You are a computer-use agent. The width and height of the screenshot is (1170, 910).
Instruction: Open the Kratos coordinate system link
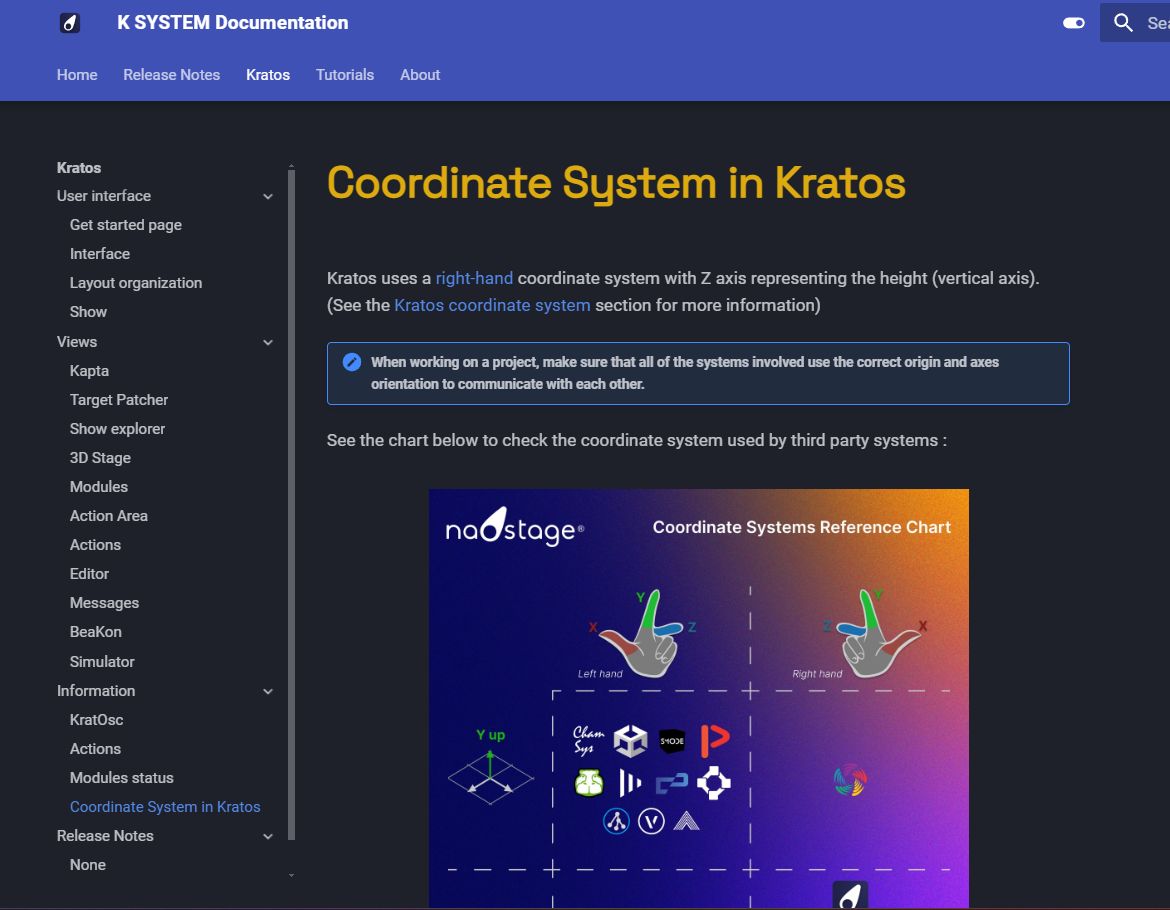pos(492,305)
